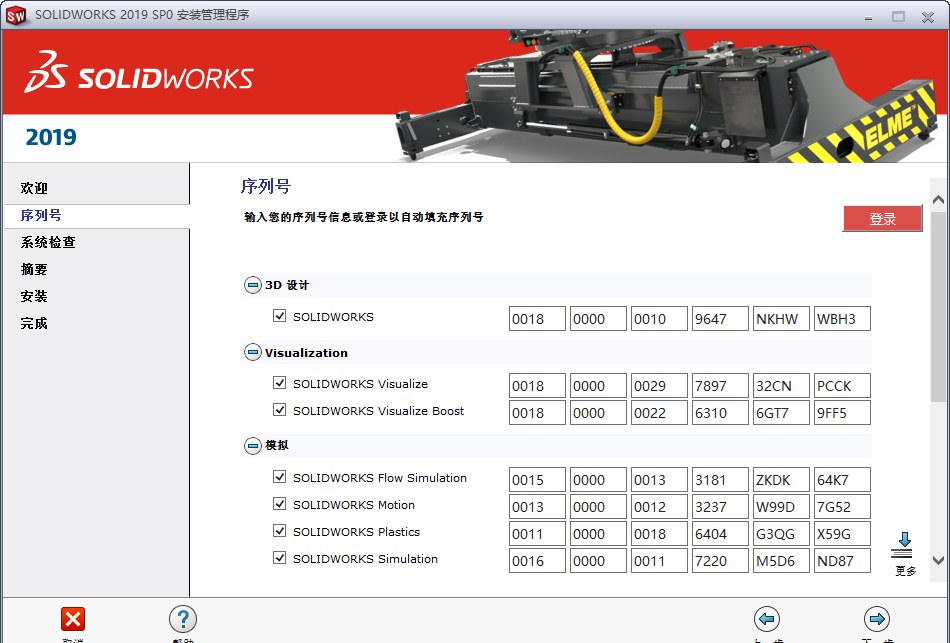Click Simulation serial field containing 7220
The image size is (950, 643).
click(x=720, y=561)
